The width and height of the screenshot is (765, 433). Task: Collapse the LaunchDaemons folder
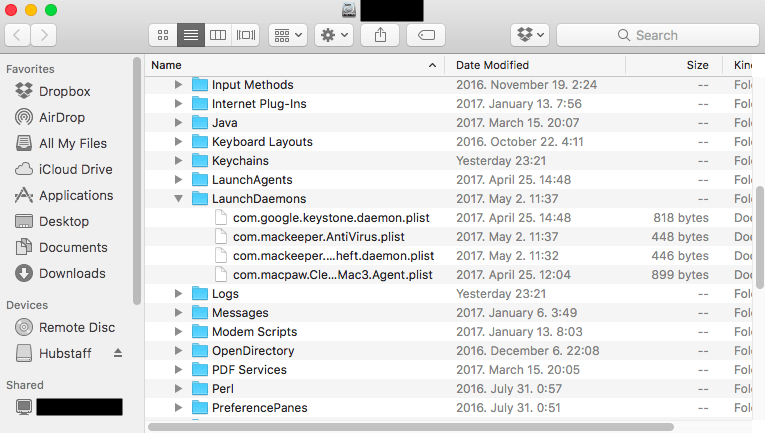tap(179, 199)
